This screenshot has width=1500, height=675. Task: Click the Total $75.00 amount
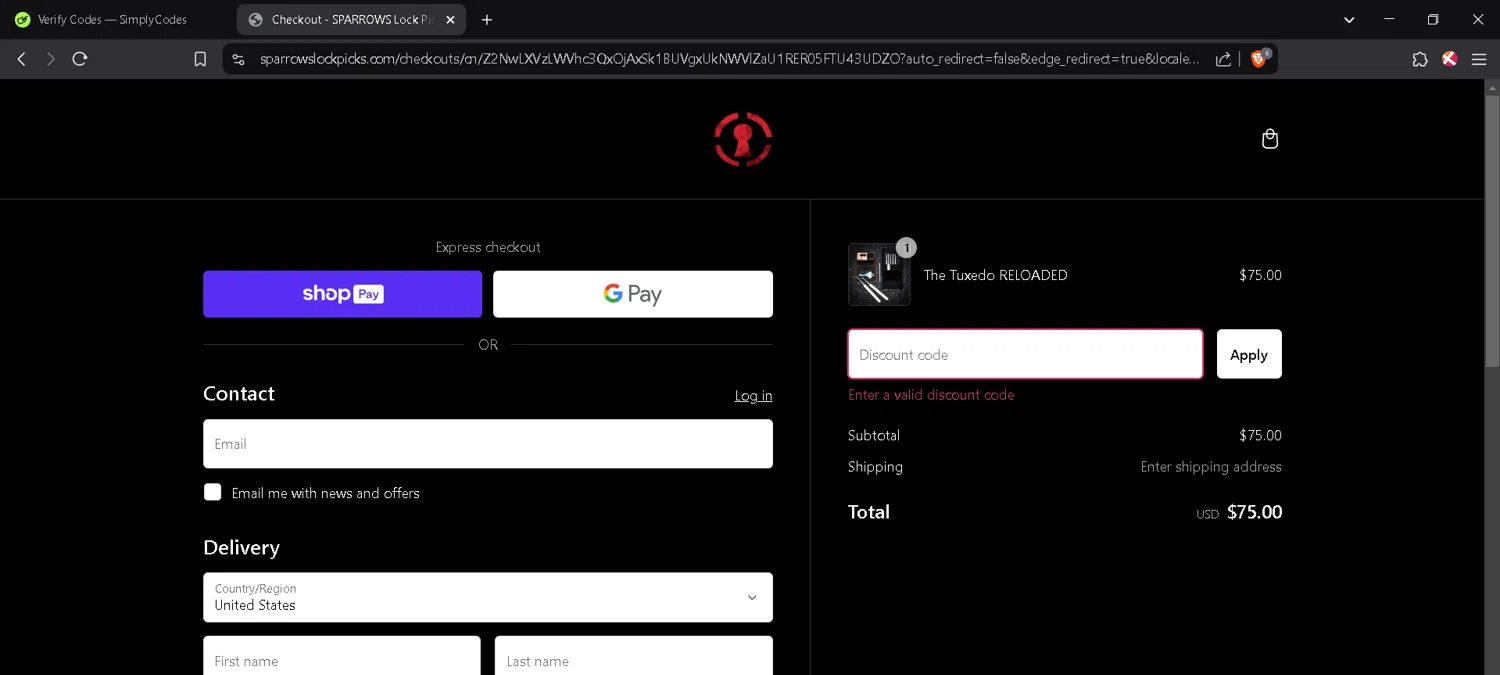point(1254,512)
